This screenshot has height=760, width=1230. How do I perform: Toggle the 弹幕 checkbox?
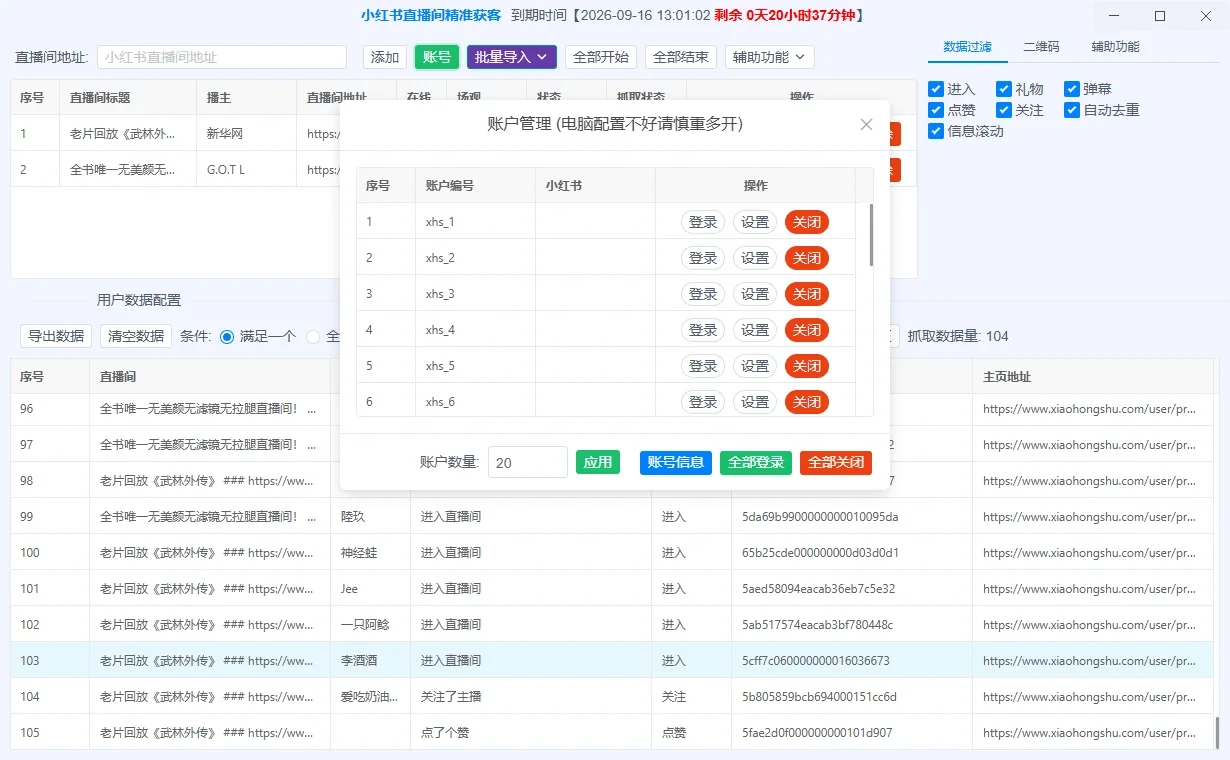tap(1072, 89)
